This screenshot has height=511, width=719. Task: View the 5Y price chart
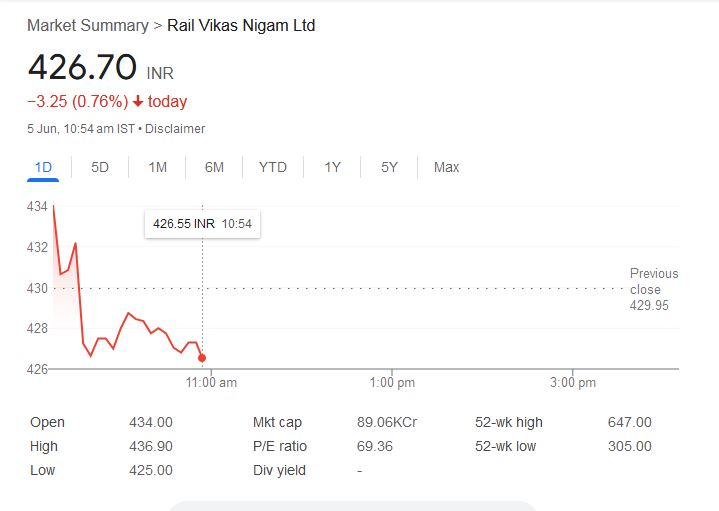click(389, 167)
